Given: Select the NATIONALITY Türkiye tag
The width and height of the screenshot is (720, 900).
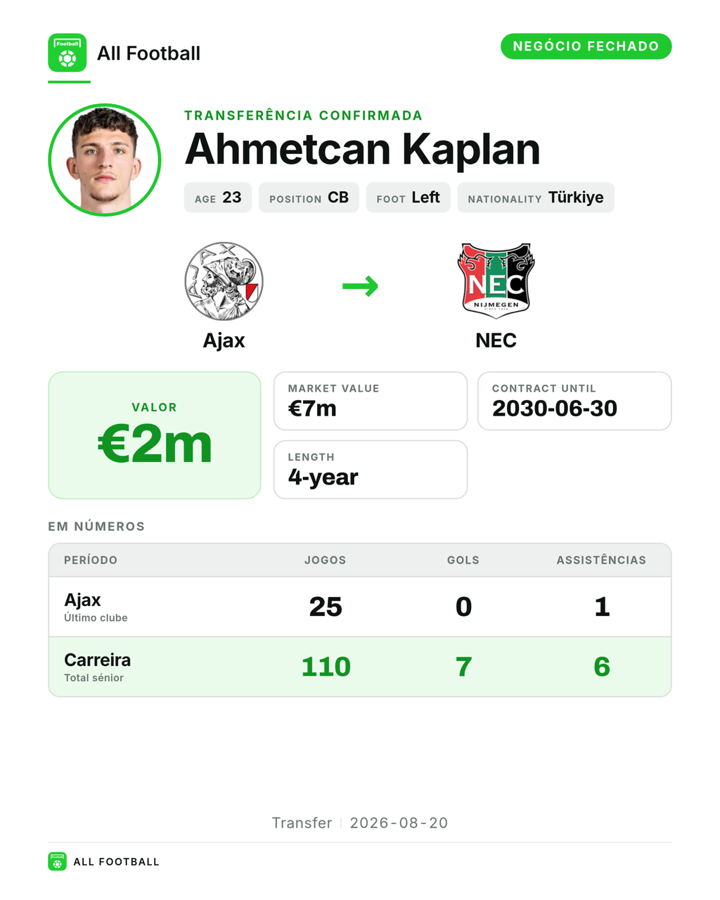Looking at the screenshot, I should (536, 197).
